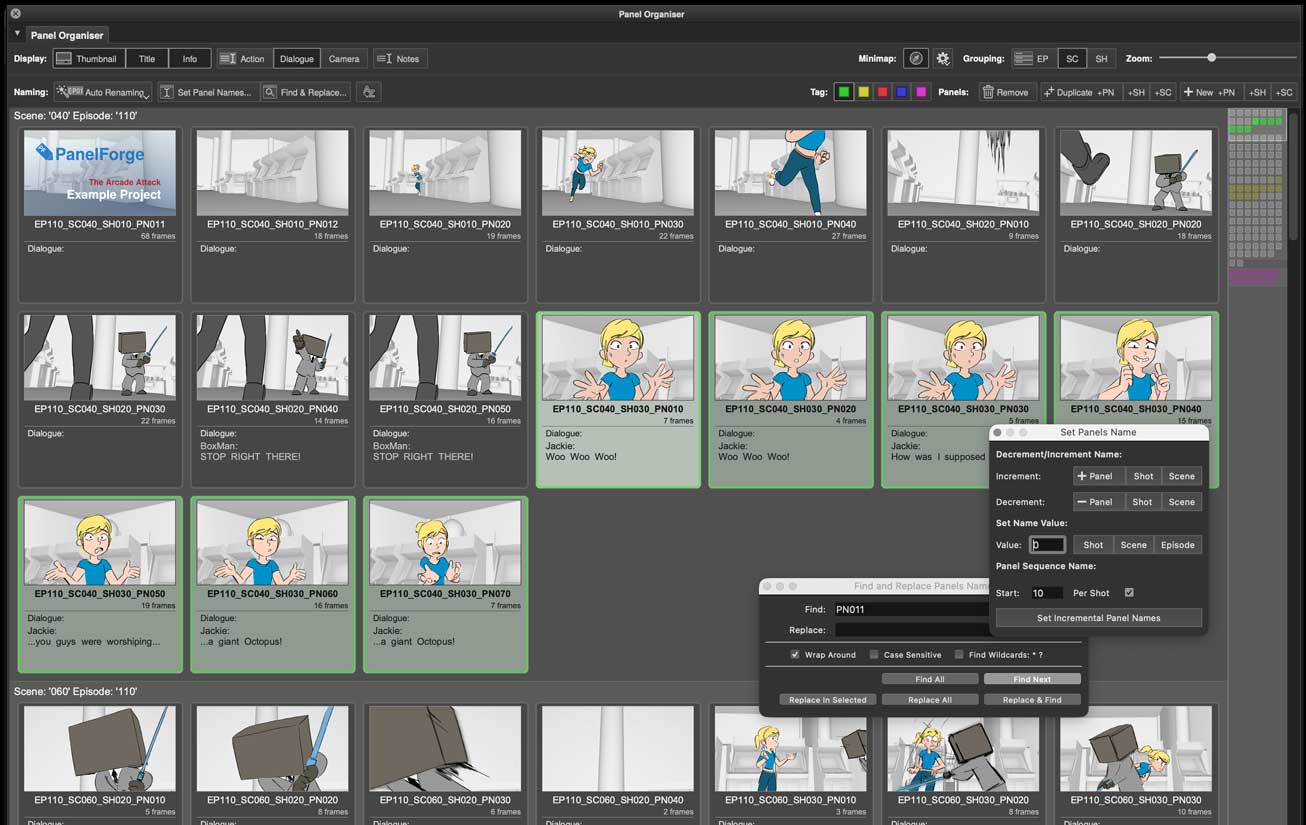Duplicate panel into new shot (+SH)
The height and width of the screenshot is (825, 1306).
pyautogui.click(x=1136, y=92)
